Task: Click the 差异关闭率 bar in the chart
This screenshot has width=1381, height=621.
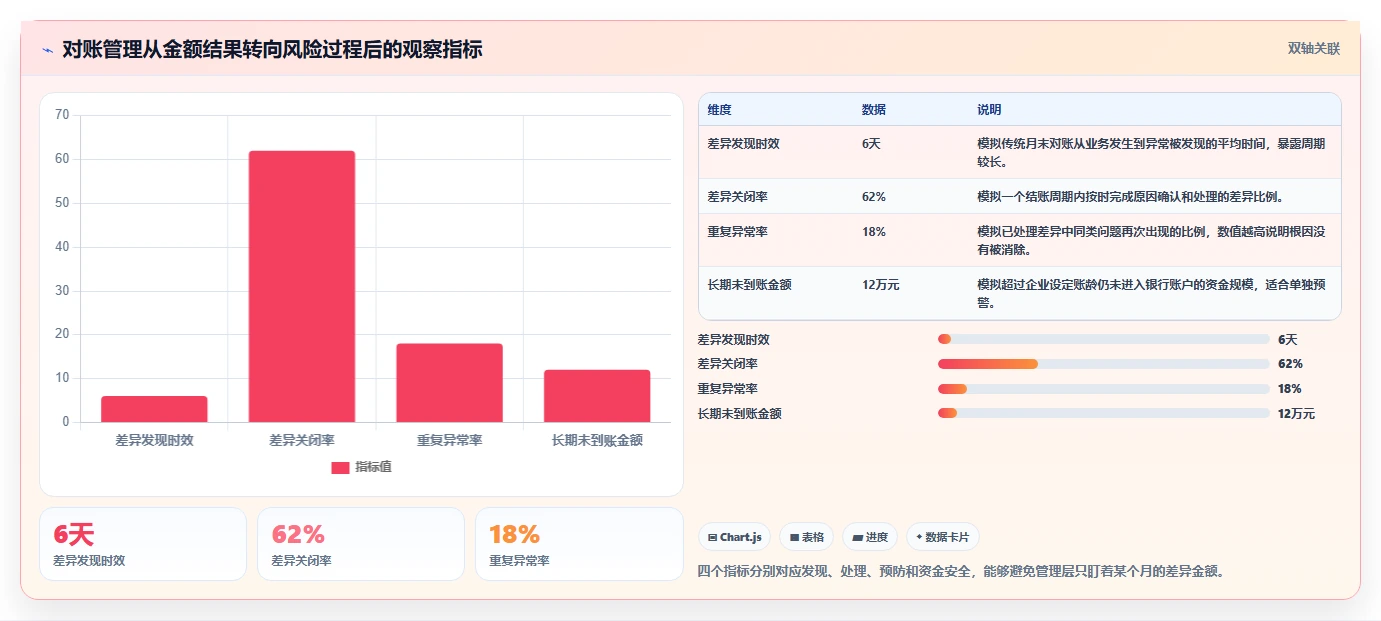Action: (x=302, y=286)
